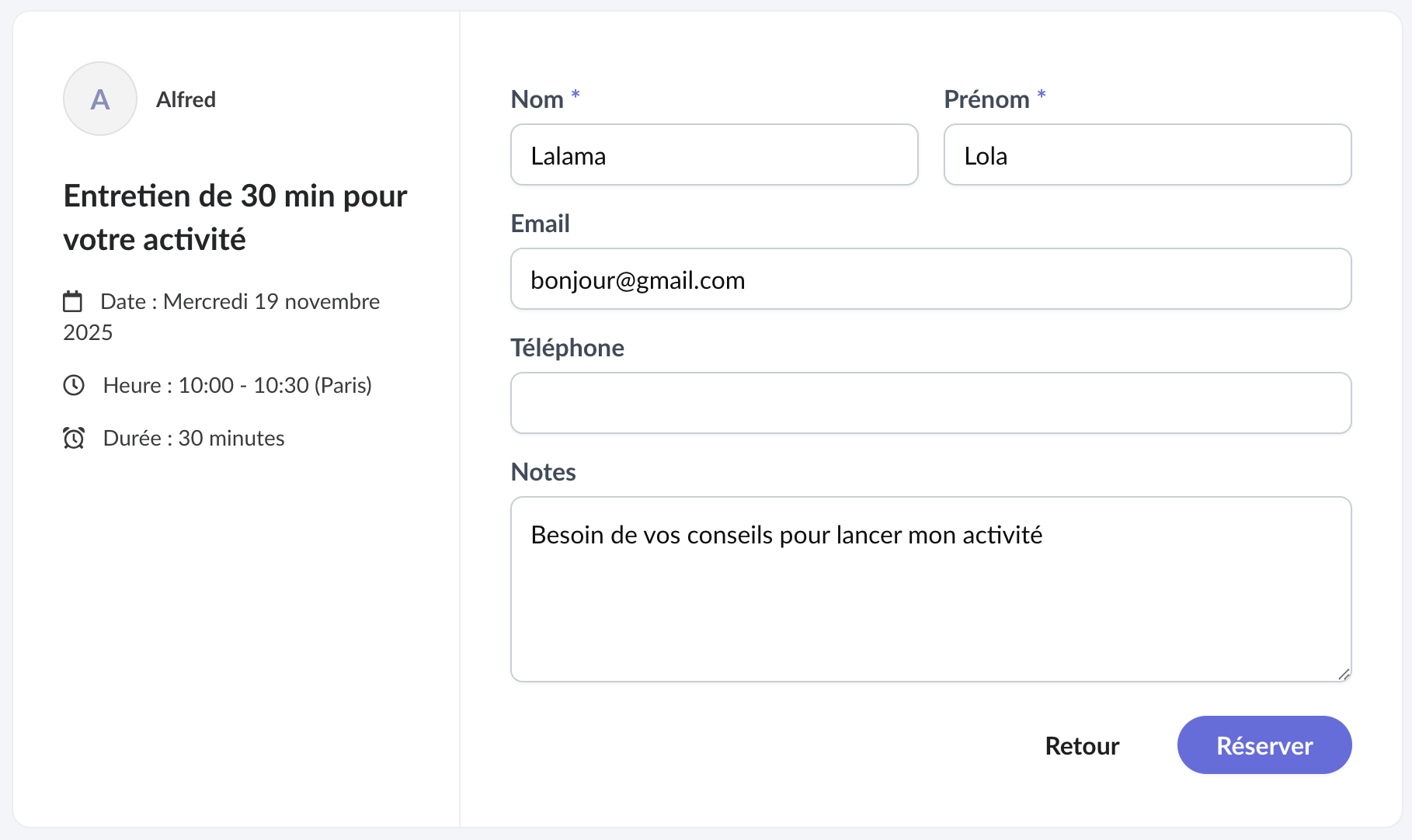Click the alarm clock icon beside Durée
The width and height of the screenshot is (1412, 840).
tap(74, 438)
